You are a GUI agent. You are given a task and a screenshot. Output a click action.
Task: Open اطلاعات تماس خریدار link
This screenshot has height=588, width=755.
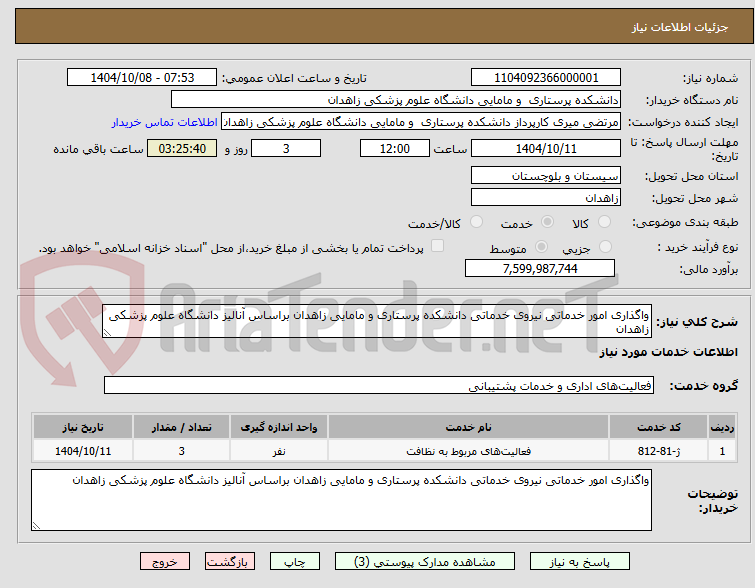(x=165, y=122)
